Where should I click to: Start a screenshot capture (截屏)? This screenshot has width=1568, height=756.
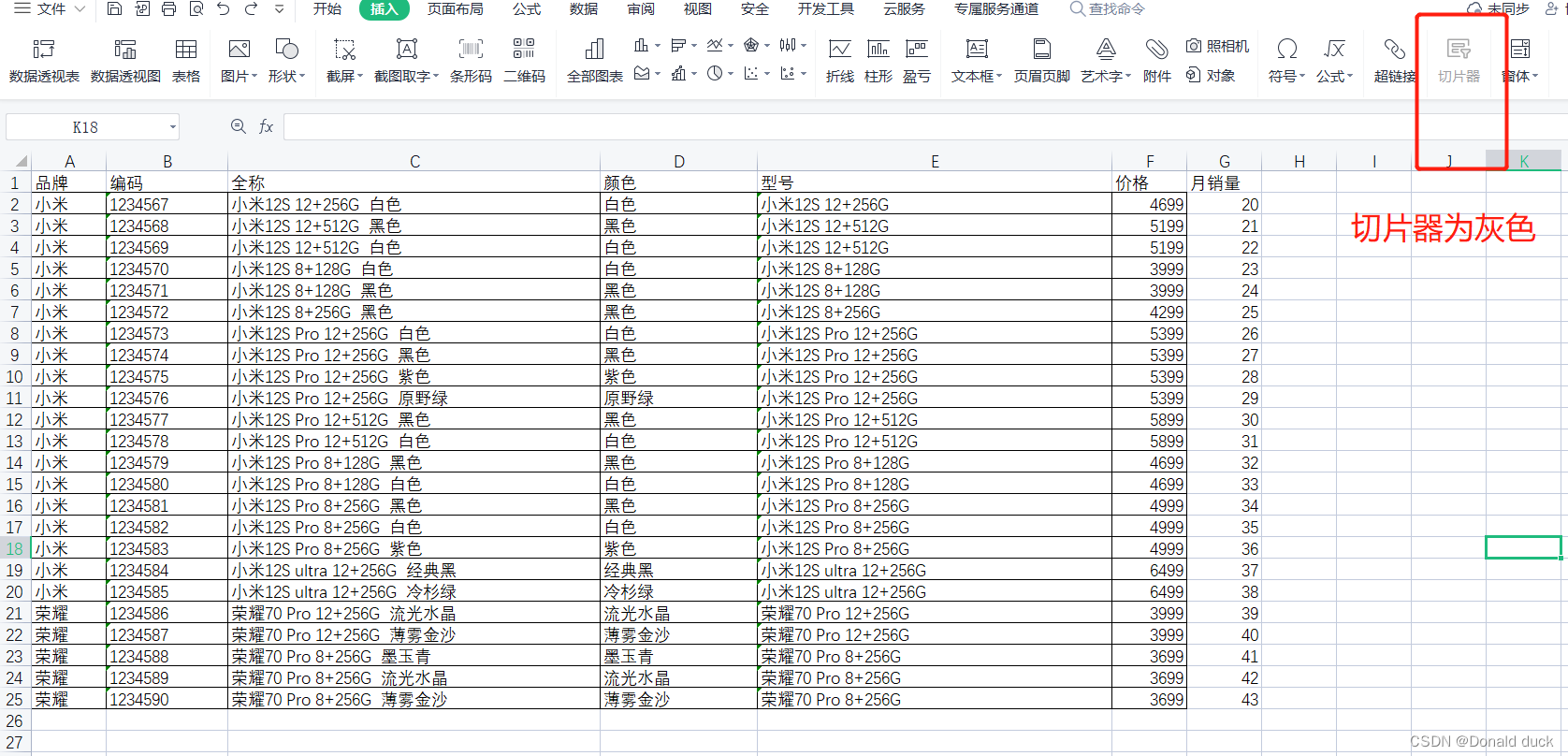coord(345,61)
